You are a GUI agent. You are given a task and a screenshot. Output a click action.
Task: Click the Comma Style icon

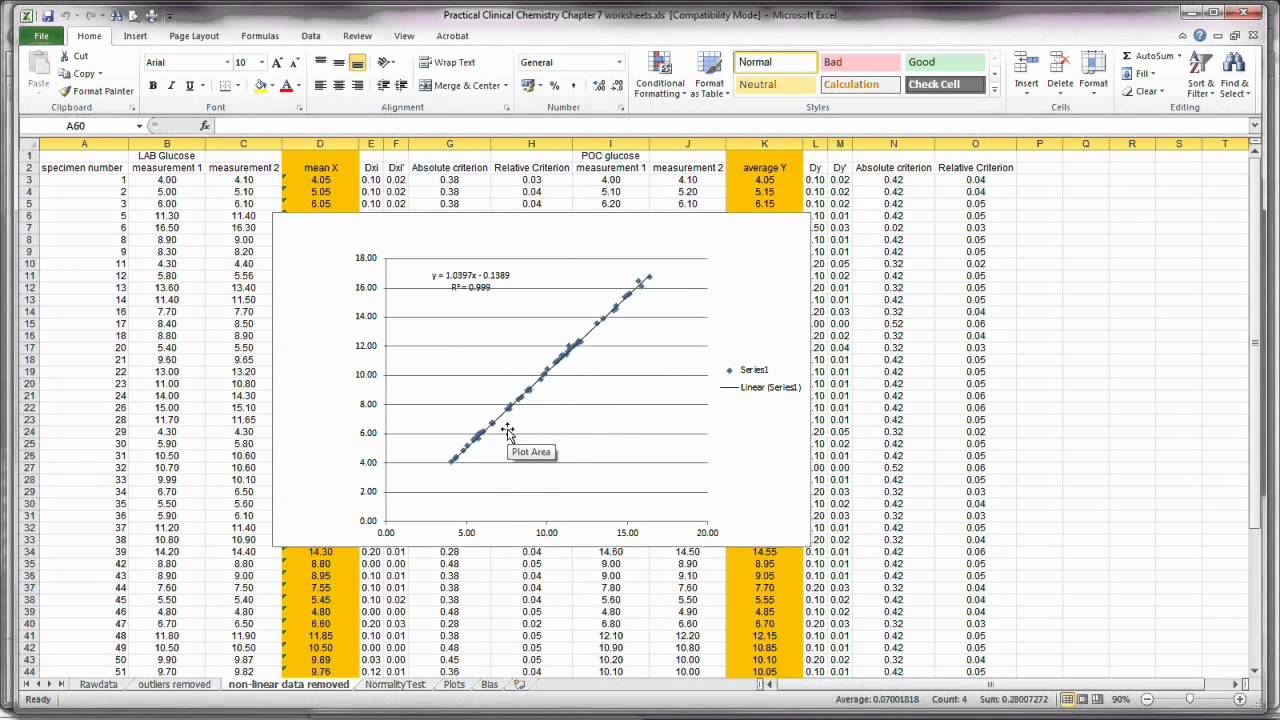coord(572,86)
